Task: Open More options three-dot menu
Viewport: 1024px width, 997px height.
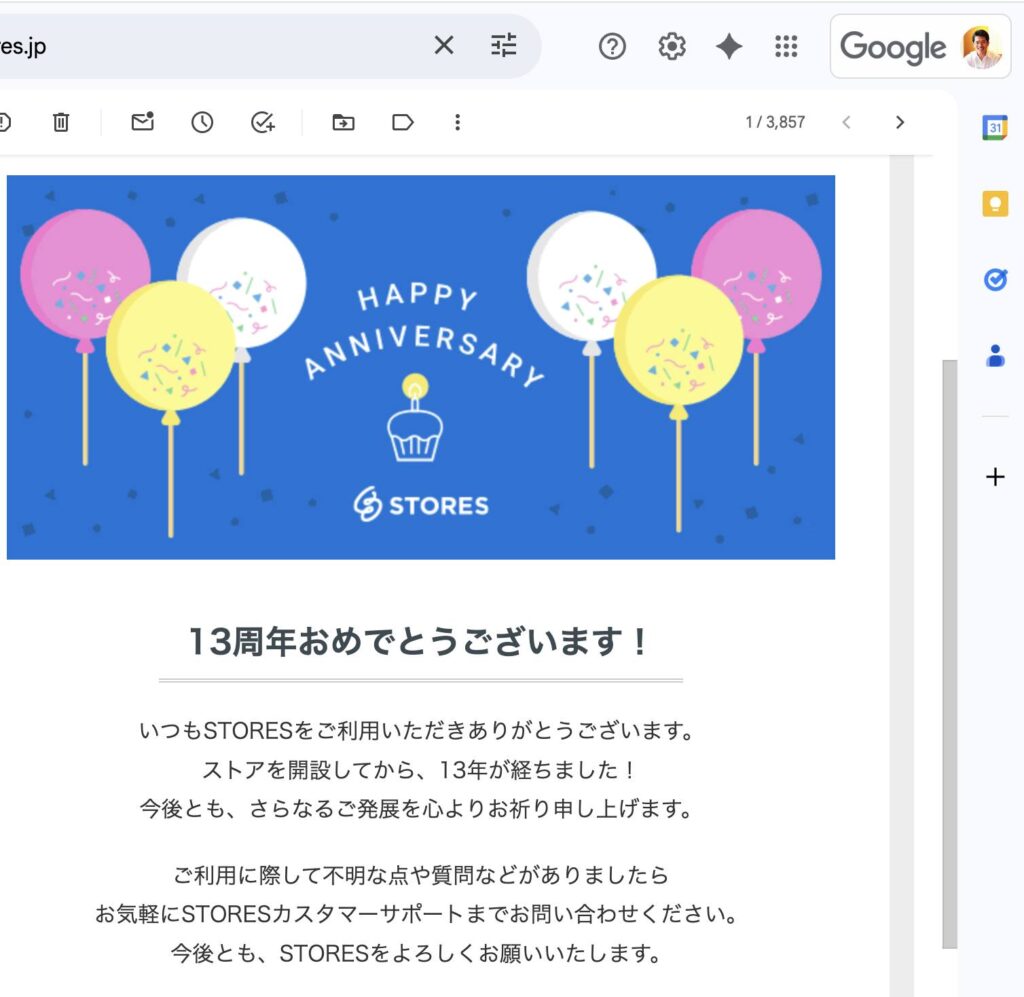Action: 457,122
